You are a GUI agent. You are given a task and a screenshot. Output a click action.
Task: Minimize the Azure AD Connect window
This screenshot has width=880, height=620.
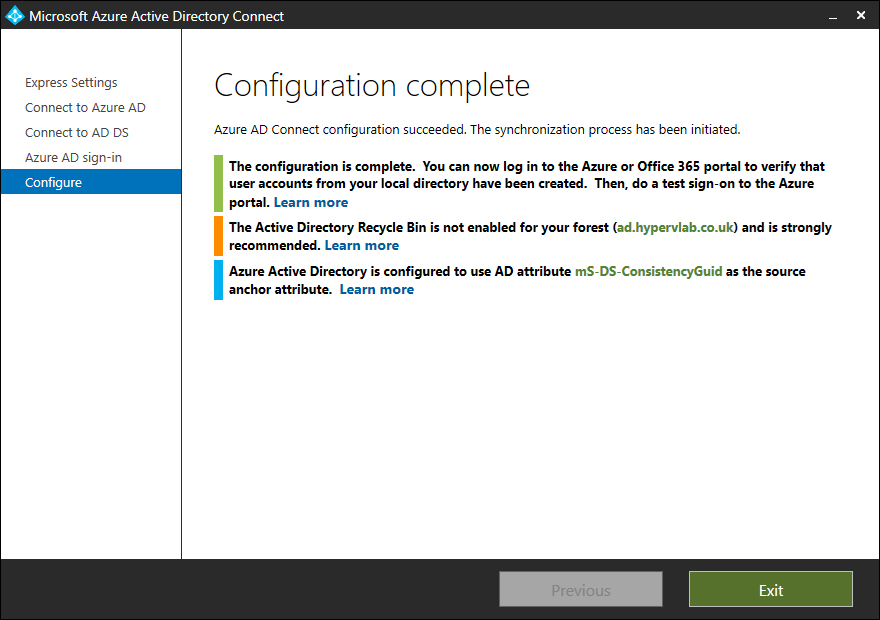click(833, 16)
